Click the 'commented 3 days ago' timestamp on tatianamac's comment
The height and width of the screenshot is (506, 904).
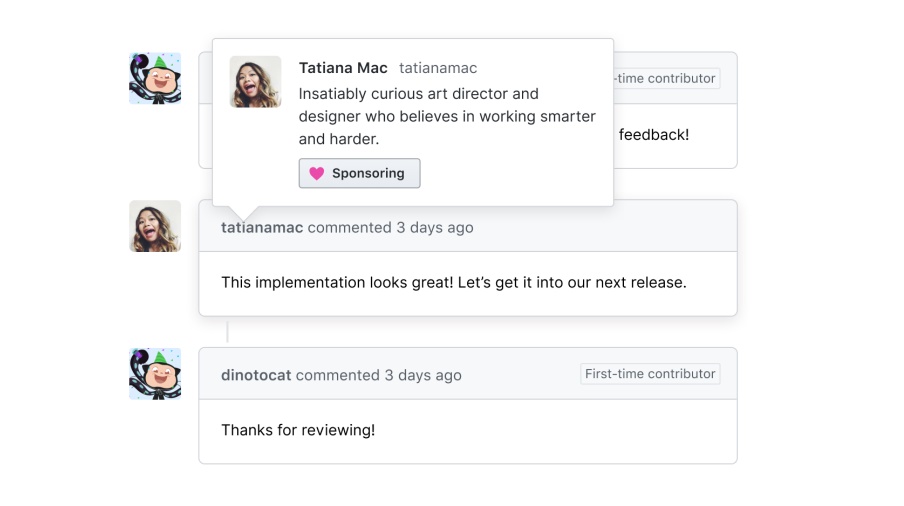[x=390, y=228]
